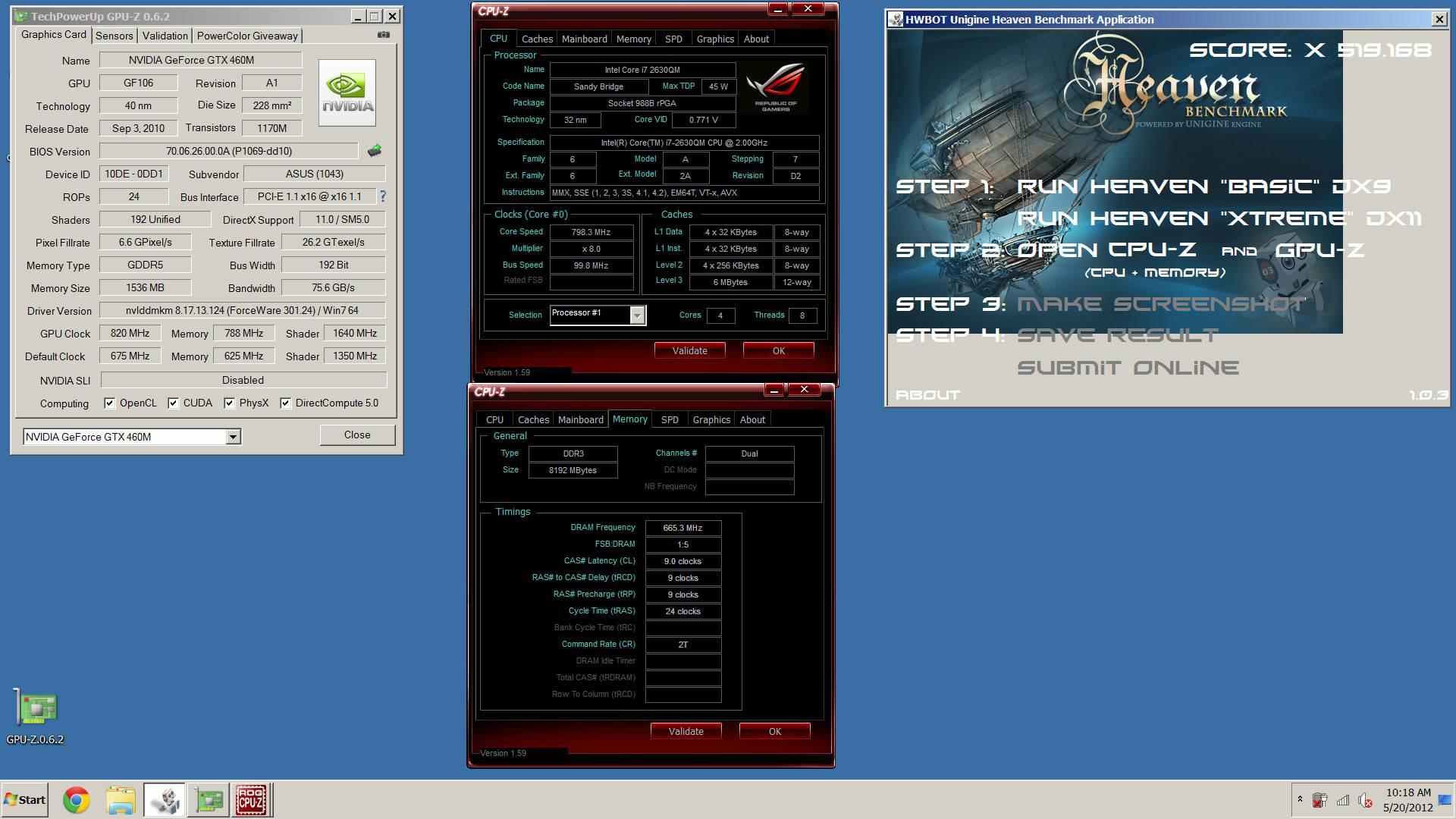Screen dimensions: 1456x819
Task: Click the NVIDIA logo in GPU-Z
Action: (x=347, y=93)
